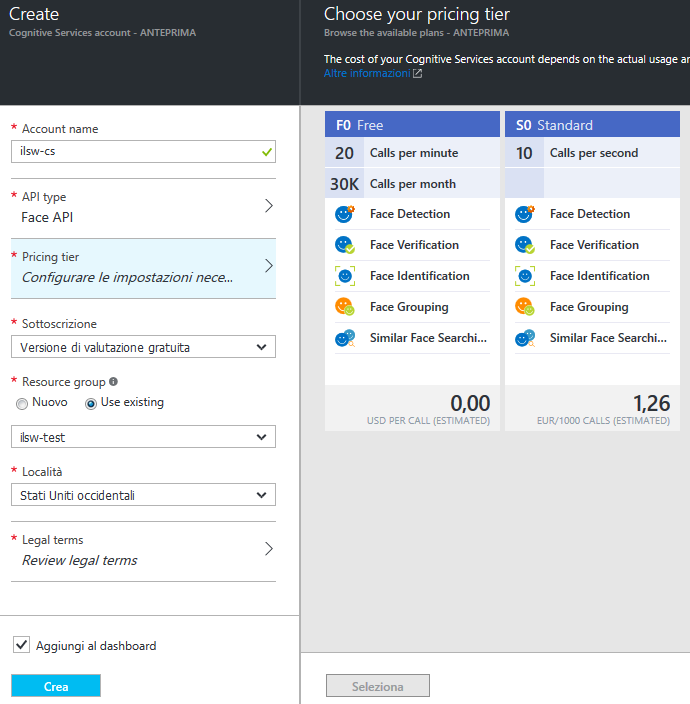
Task: Open the API type Face API row
Action: tap(143, 208)
